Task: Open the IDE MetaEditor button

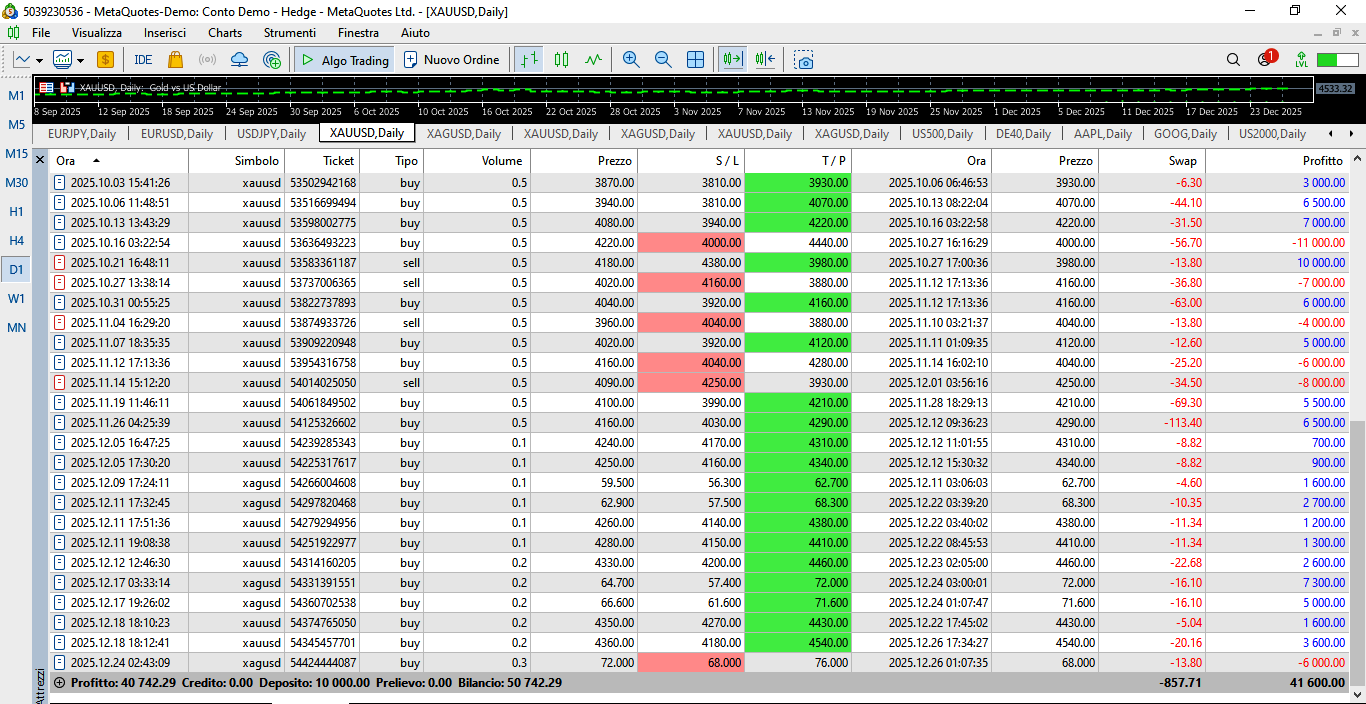Action: (x=143, y=60)
